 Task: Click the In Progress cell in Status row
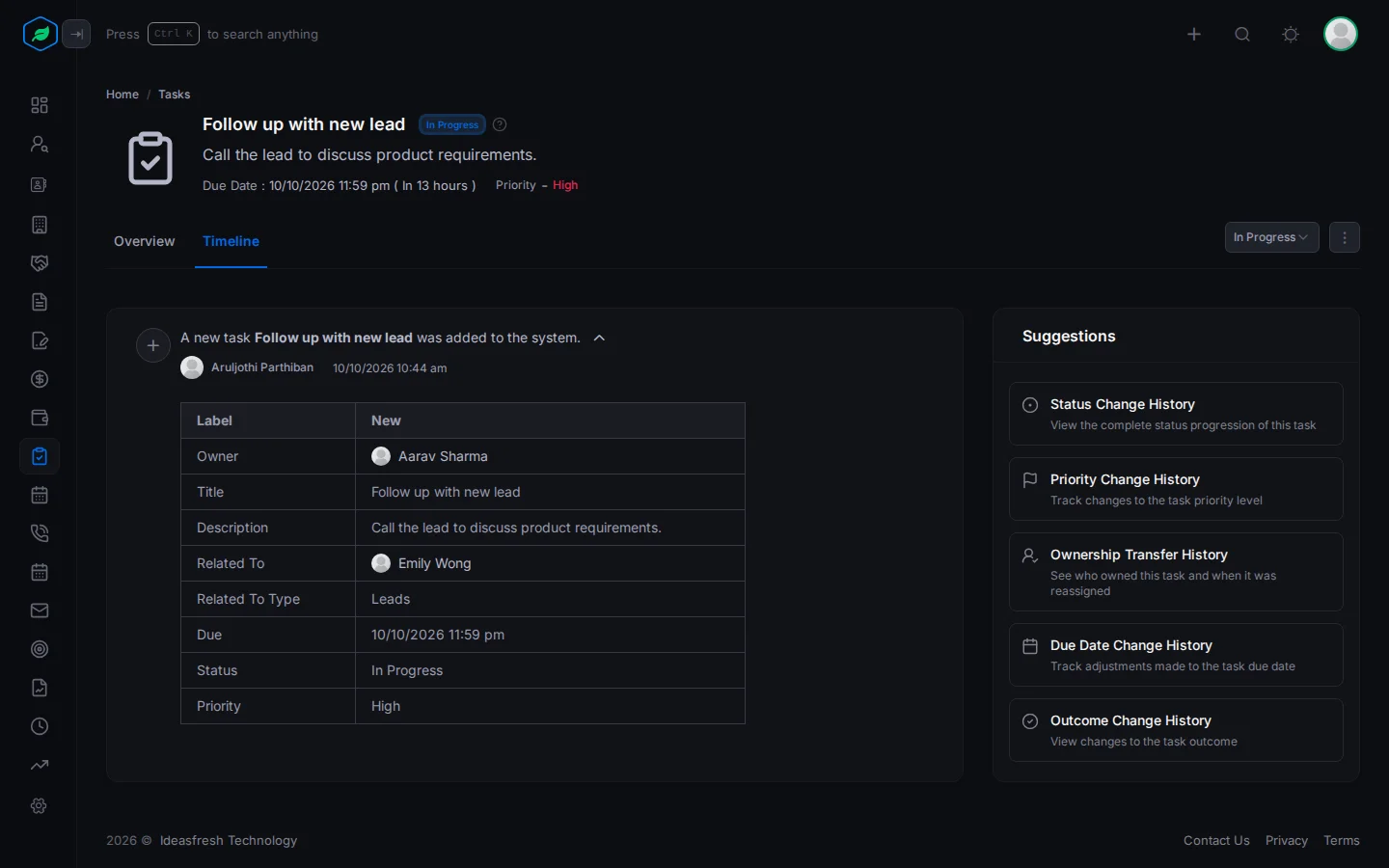click(x=550, y=670)
